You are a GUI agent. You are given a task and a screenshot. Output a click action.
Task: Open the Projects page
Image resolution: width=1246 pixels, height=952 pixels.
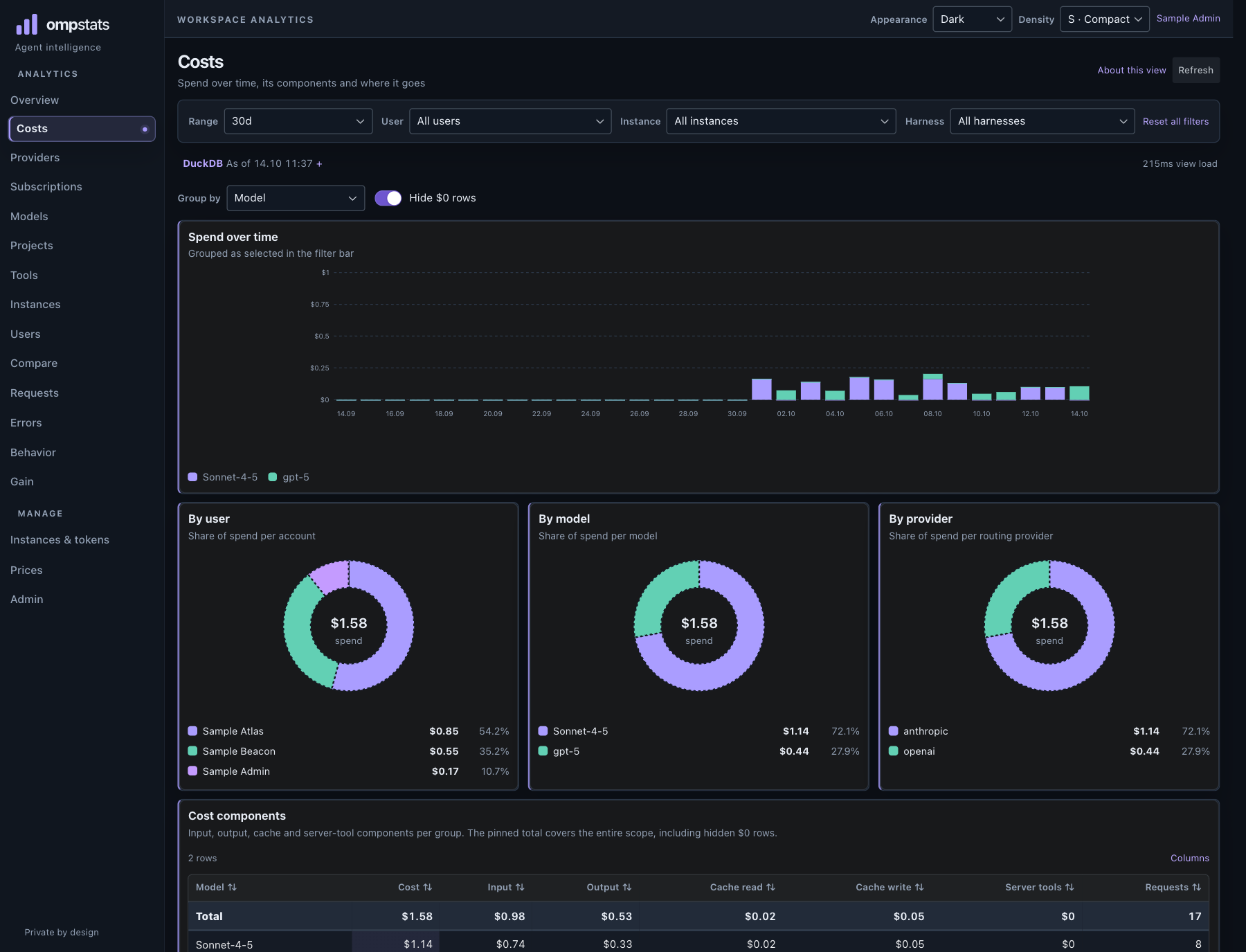pos(32,246)
